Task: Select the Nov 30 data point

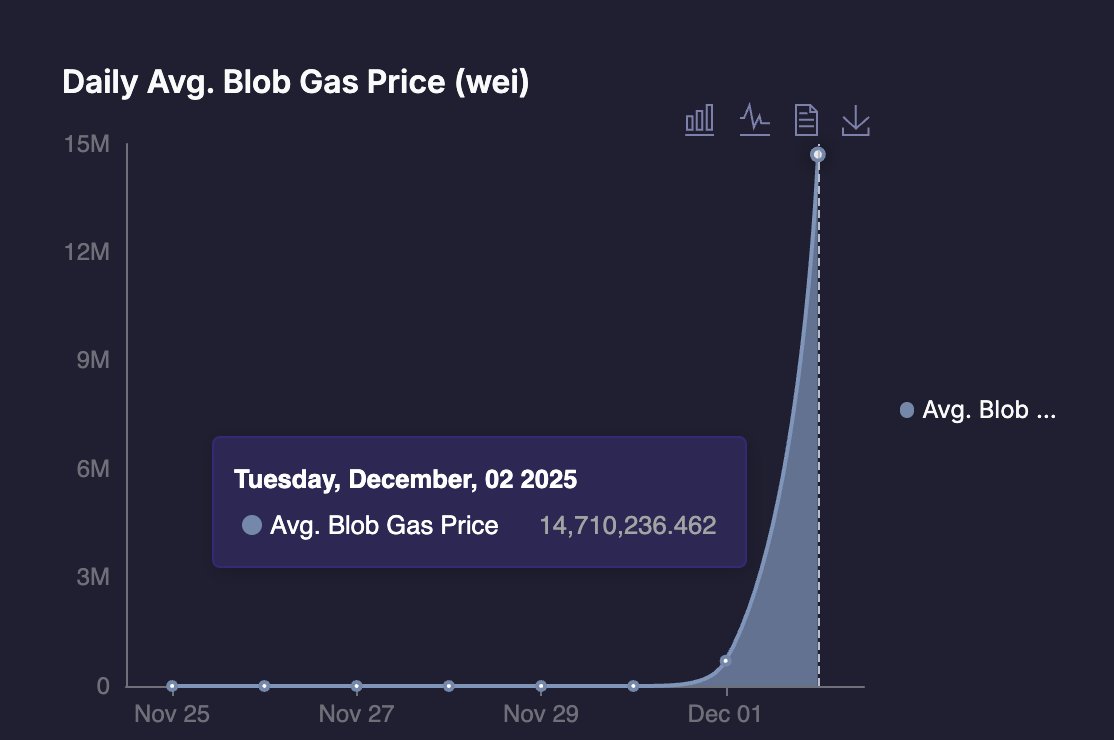Action: tap(634, 686)
